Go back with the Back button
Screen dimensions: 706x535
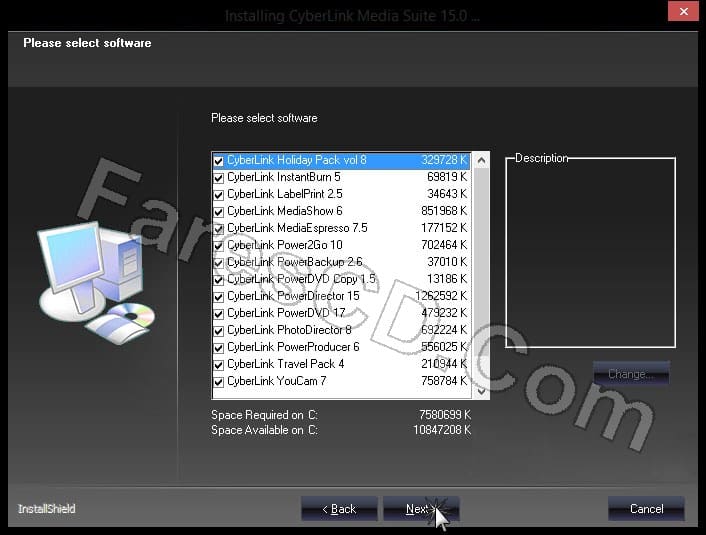tap(339, 509)
